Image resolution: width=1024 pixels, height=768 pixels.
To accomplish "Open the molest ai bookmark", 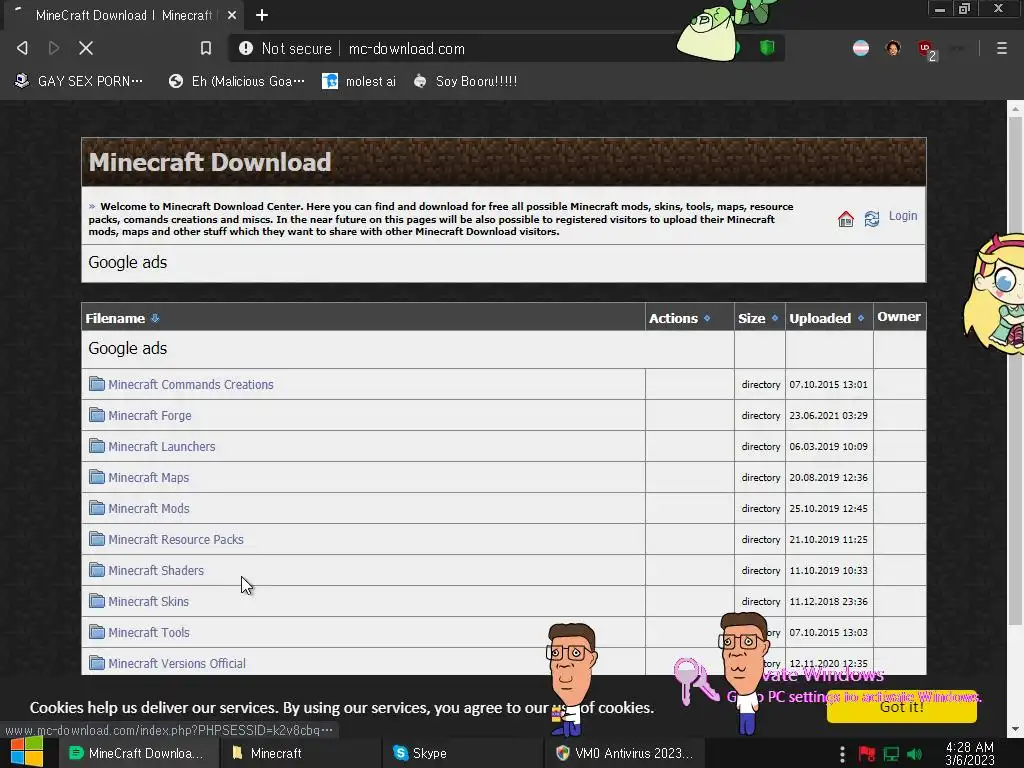I will (359, 81).
